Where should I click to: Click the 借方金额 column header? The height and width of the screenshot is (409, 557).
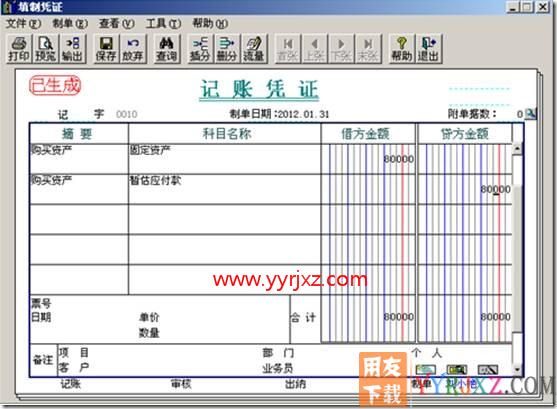[x=368, y=134]
